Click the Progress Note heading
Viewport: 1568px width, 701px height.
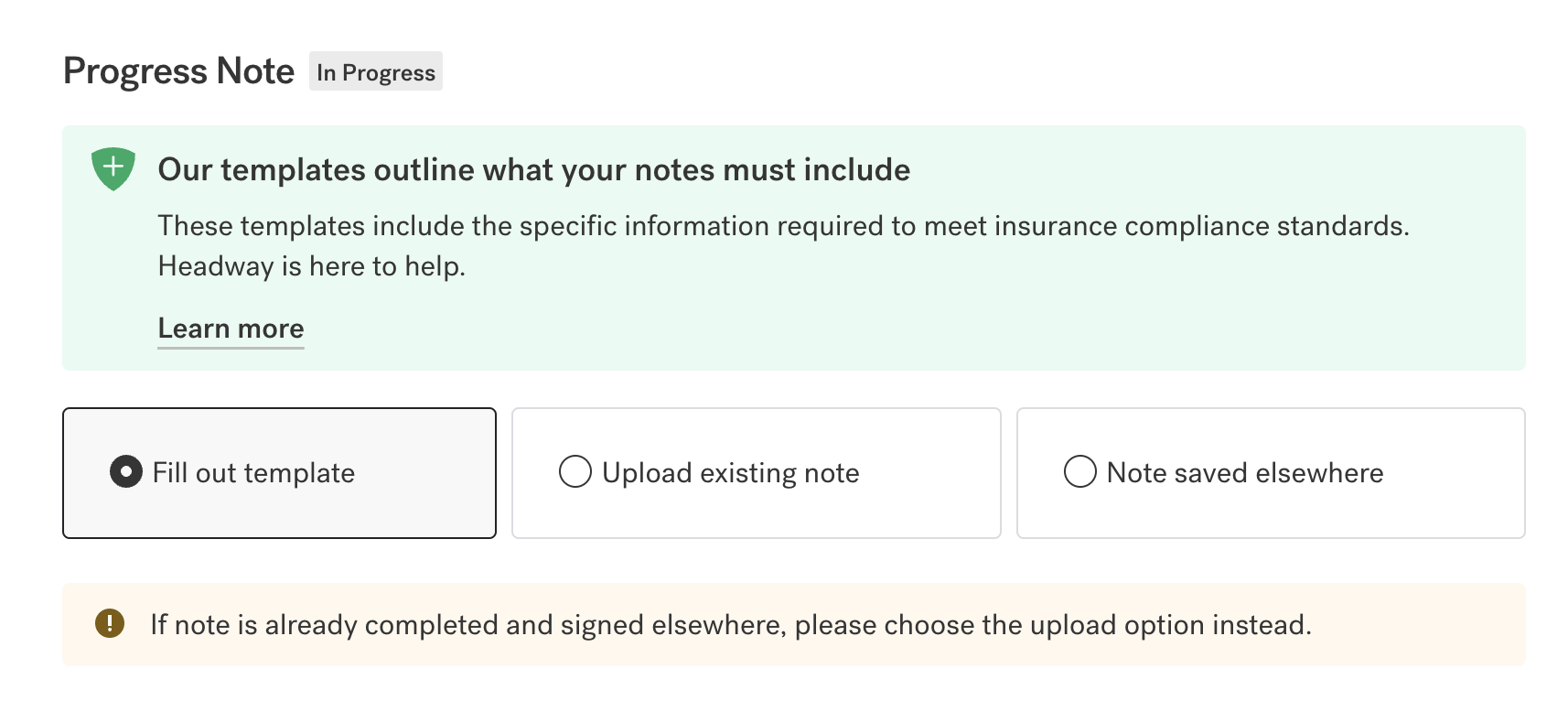(178, 71)
